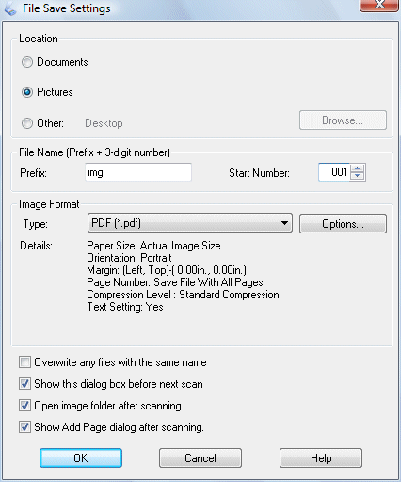Increase Start Number with up arrow
The width and height of the screenshot is (401, 482).
[358, 168]
